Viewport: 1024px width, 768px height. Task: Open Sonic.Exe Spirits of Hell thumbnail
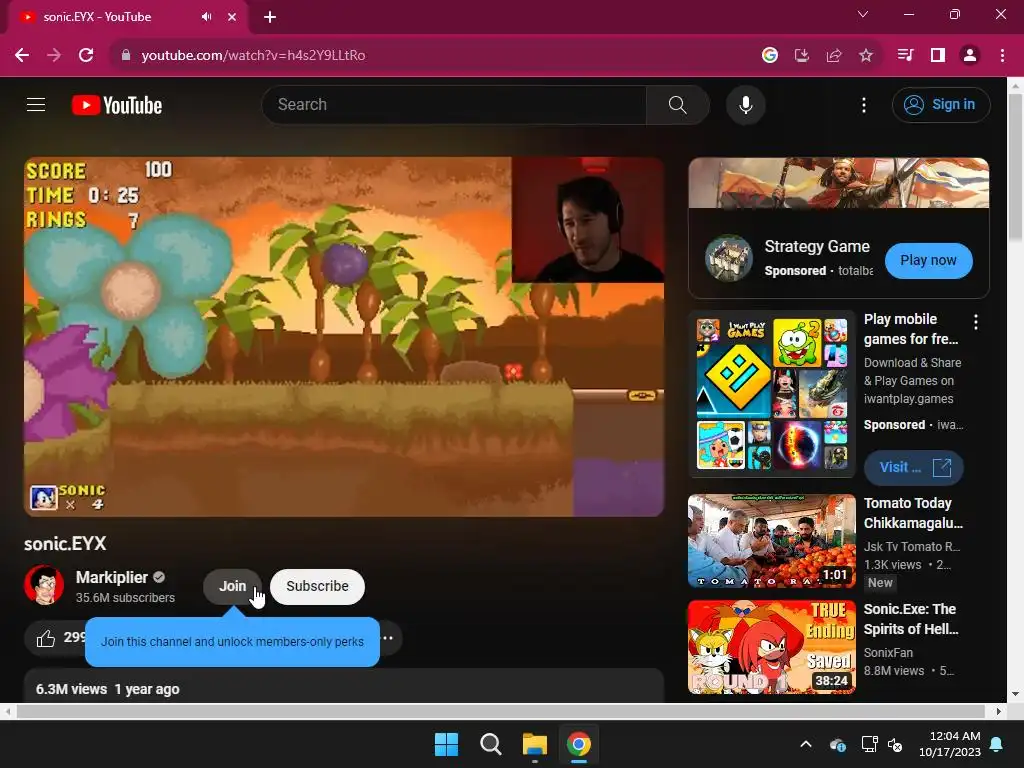(x=772, y=647)
